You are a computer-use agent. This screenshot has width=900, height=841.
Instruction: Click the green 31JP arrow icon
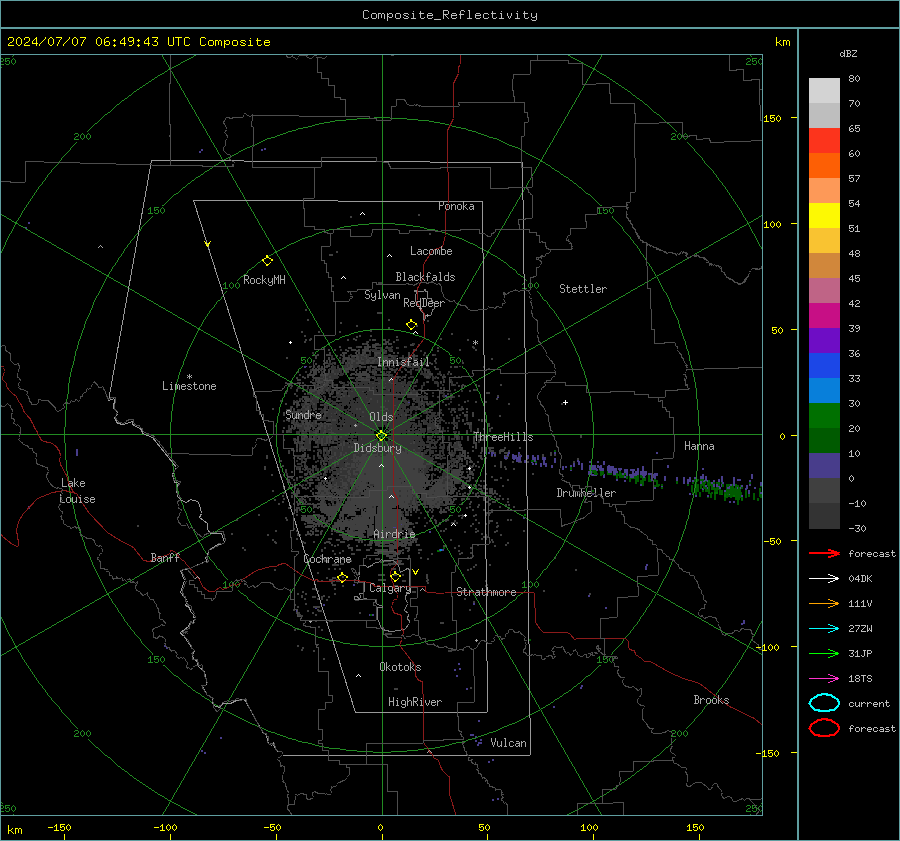tap(824, 653)
